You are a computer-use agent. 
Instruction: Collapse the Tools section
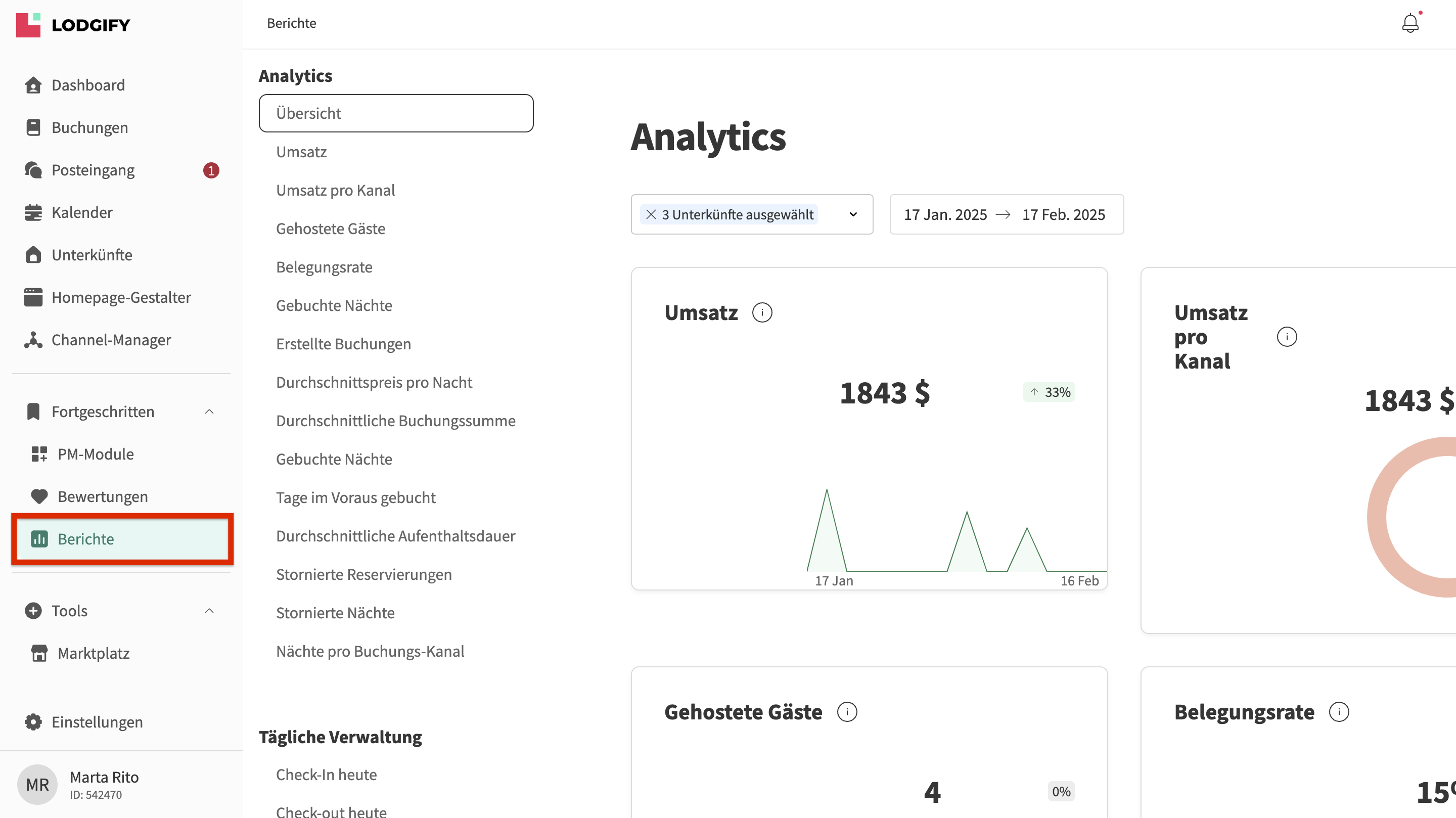point(209,611)
